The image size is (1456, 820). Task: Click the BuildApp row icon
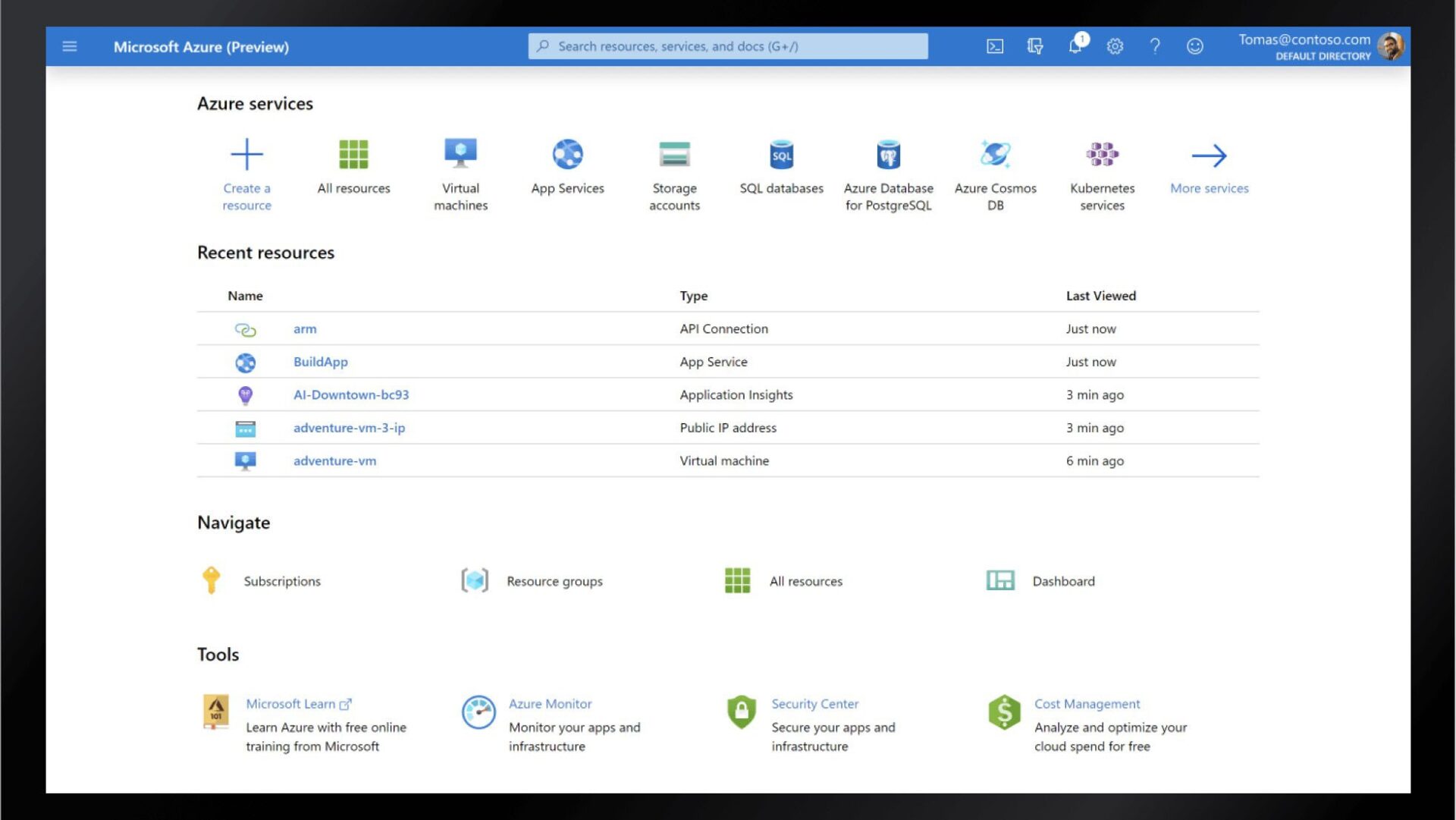245,363
